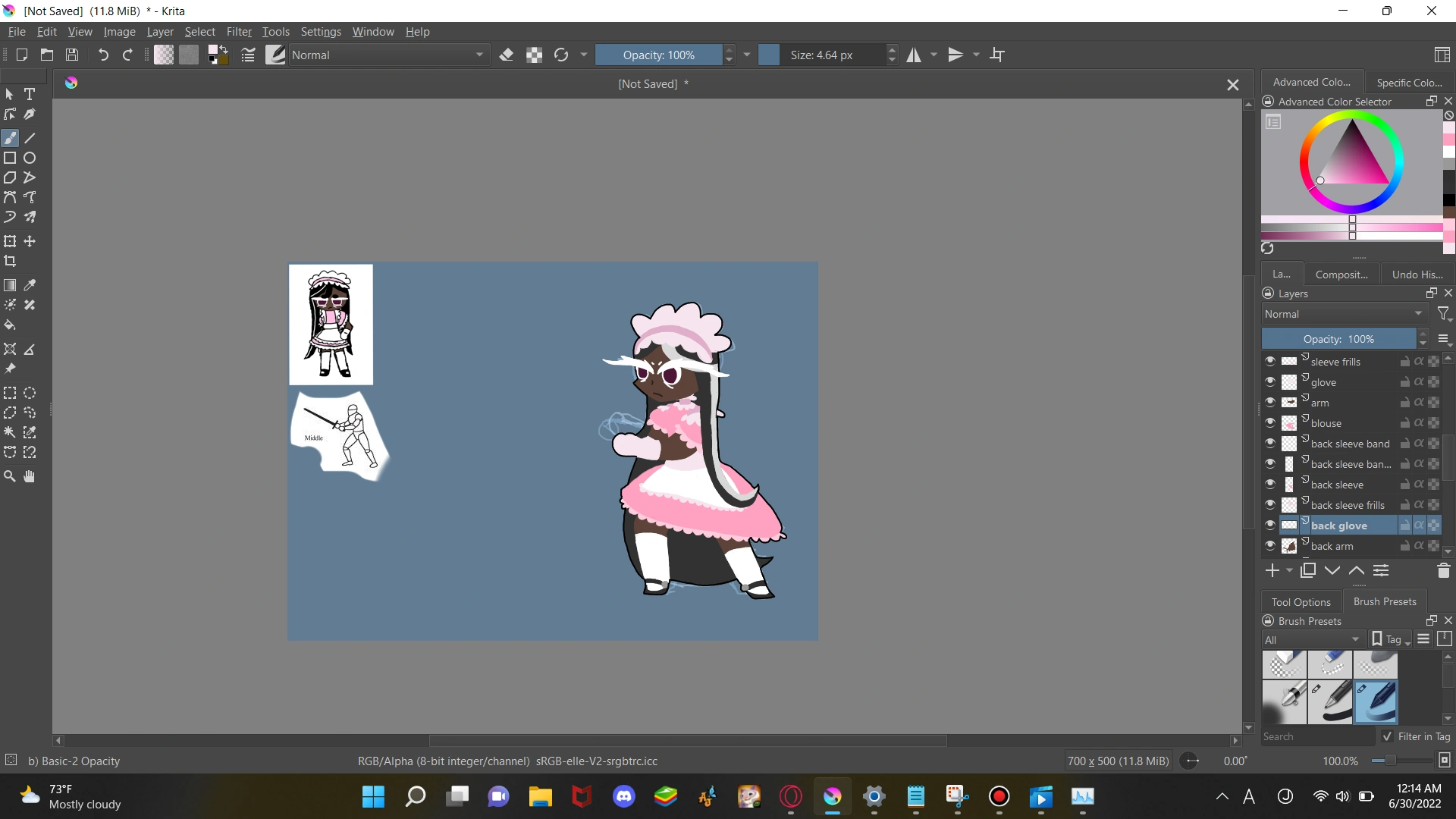Uncheck Filter in Tag
1456x819 pixels.
(1388, 736)
